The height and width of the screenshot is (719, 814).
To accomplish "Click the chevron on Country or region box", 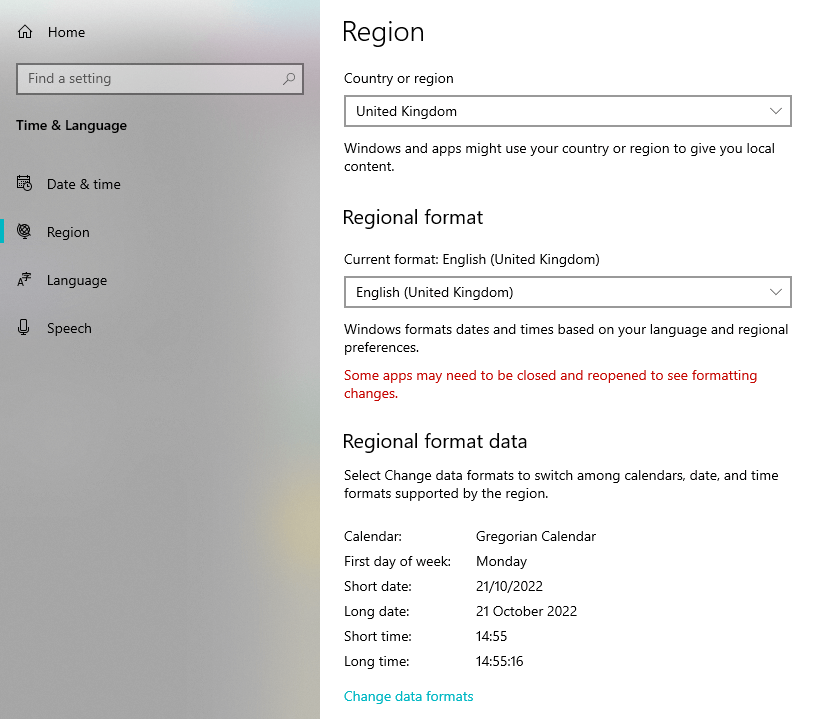I will click(x=776, y=111).
